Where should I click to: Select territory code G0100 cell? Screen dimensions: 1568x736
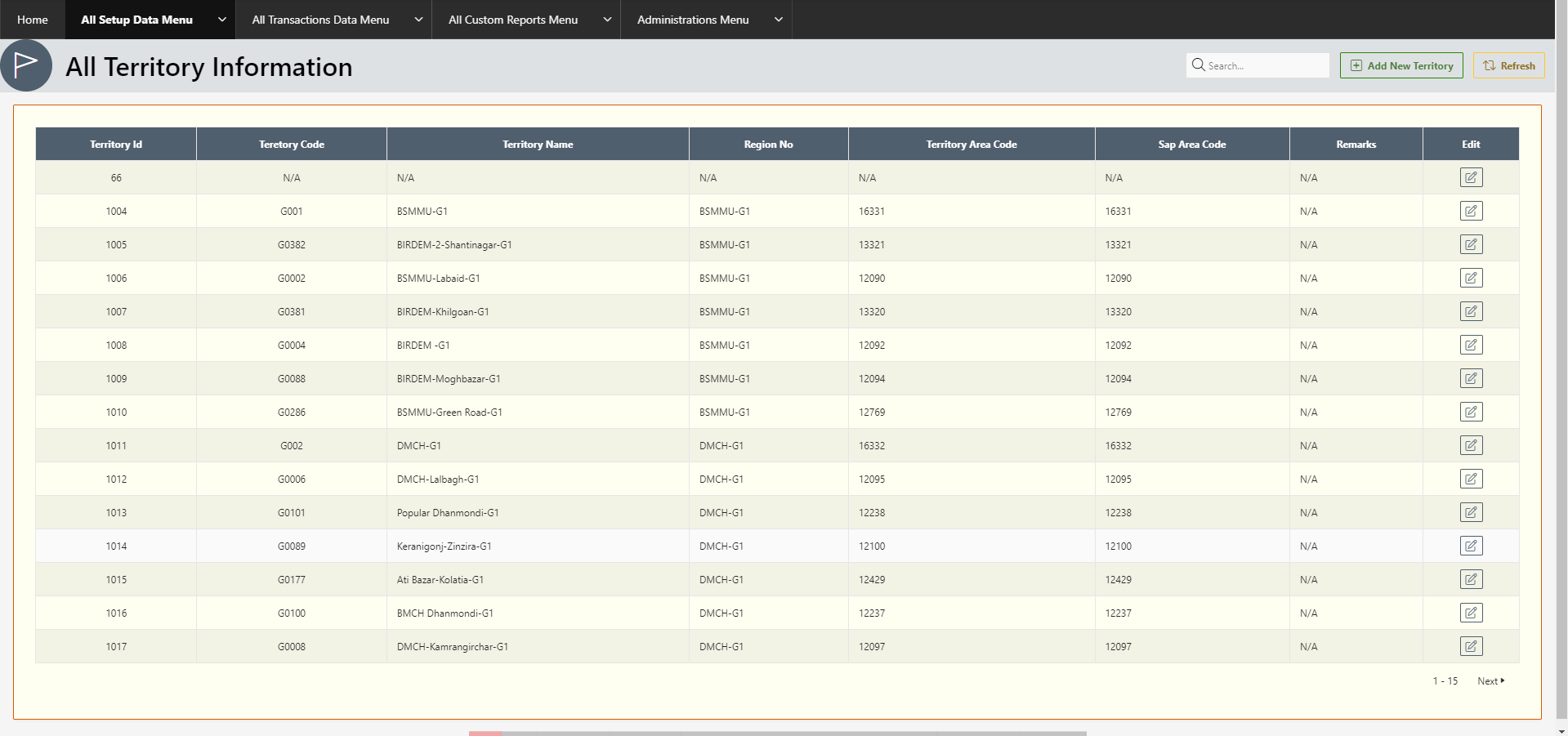[292, 613]
